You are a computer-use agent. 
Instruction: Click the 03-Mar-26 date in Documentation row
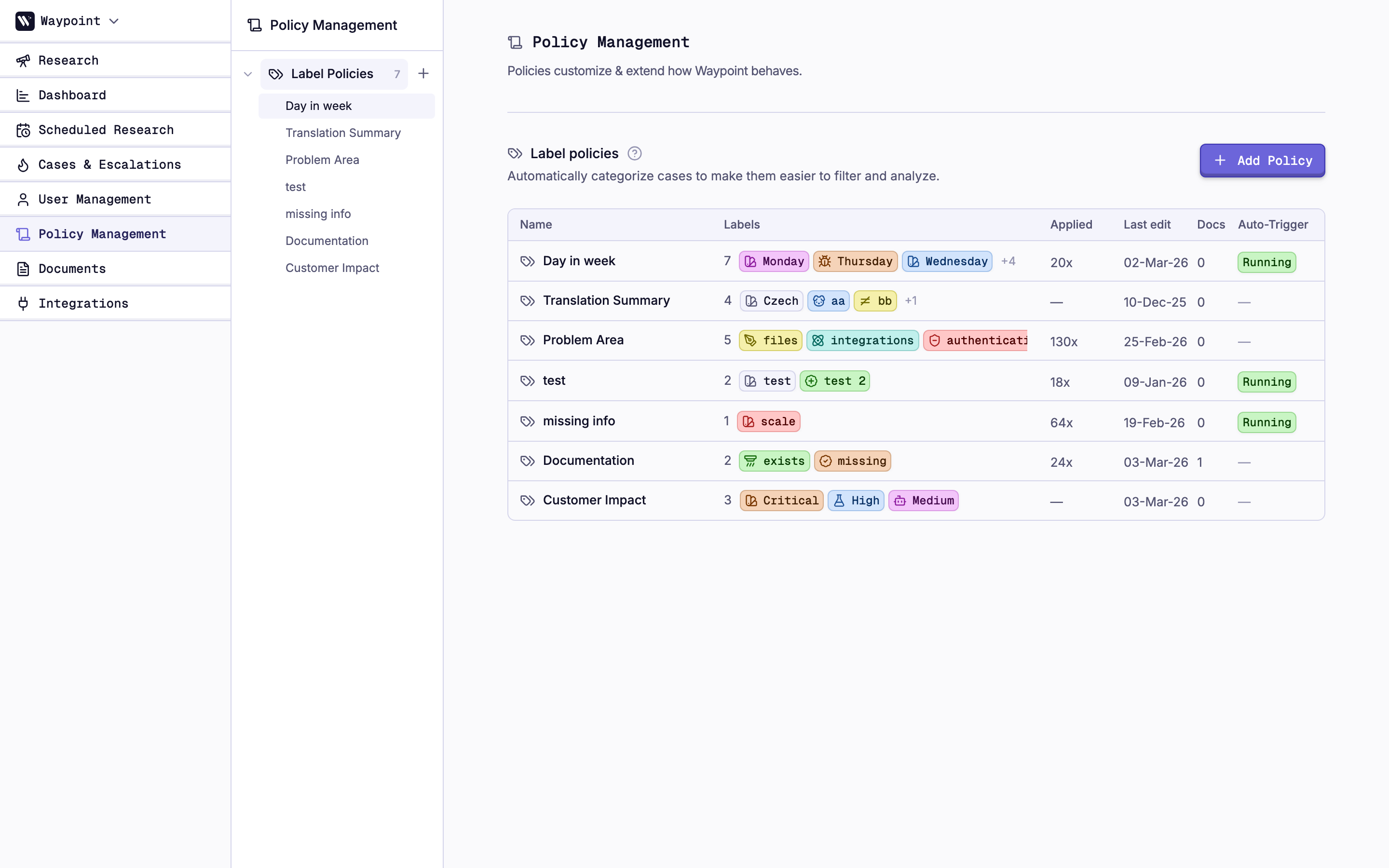1156,462
